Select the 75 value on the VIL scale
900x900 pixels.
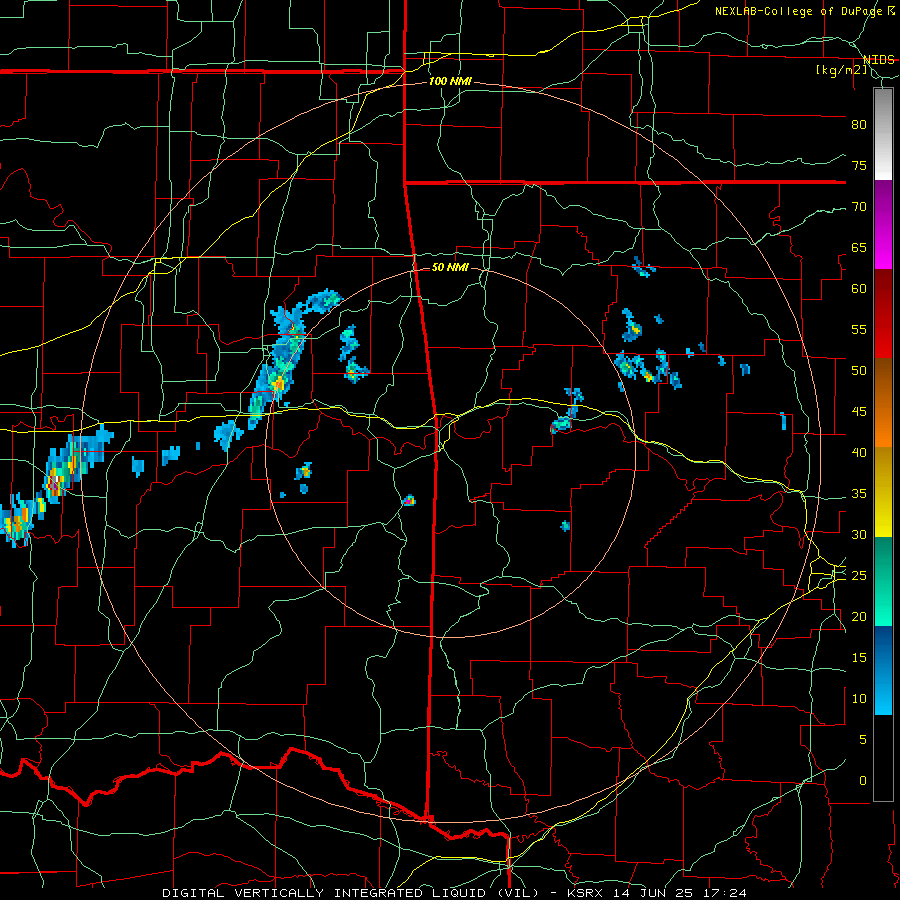pos(859,165)
